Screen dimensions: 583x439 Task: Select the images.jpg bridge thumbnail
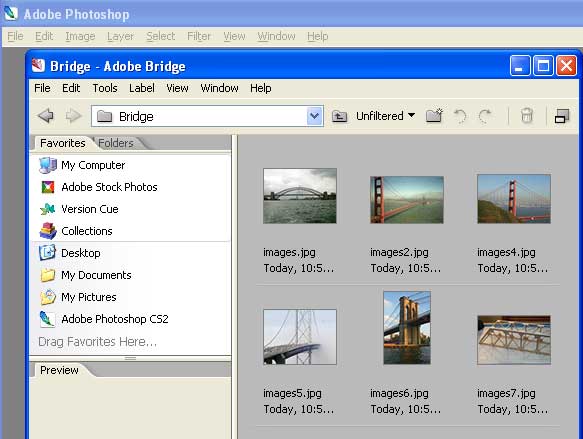tap(300, 196)
